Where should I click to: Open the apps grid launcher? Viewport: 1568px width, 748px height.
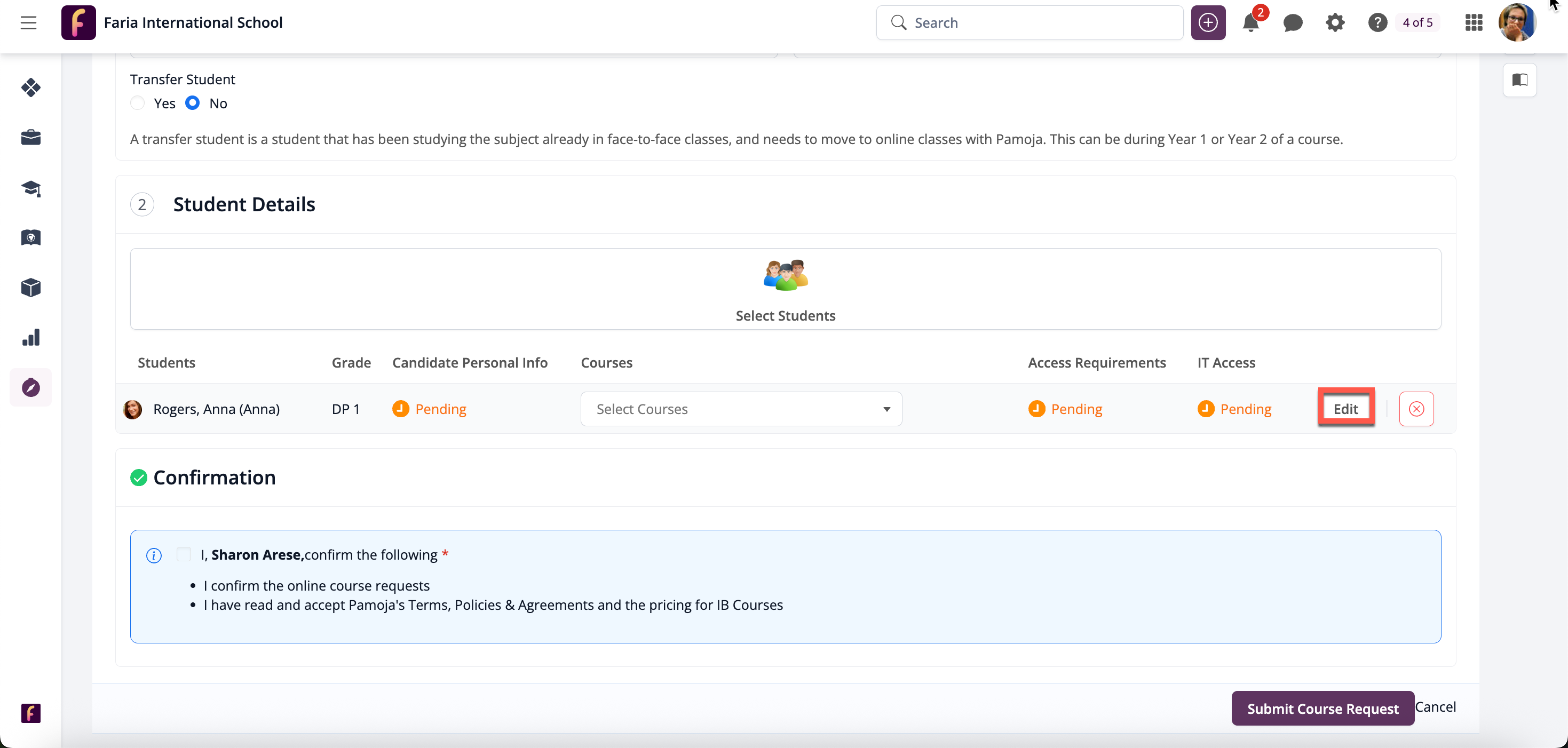click(1474, 23)
